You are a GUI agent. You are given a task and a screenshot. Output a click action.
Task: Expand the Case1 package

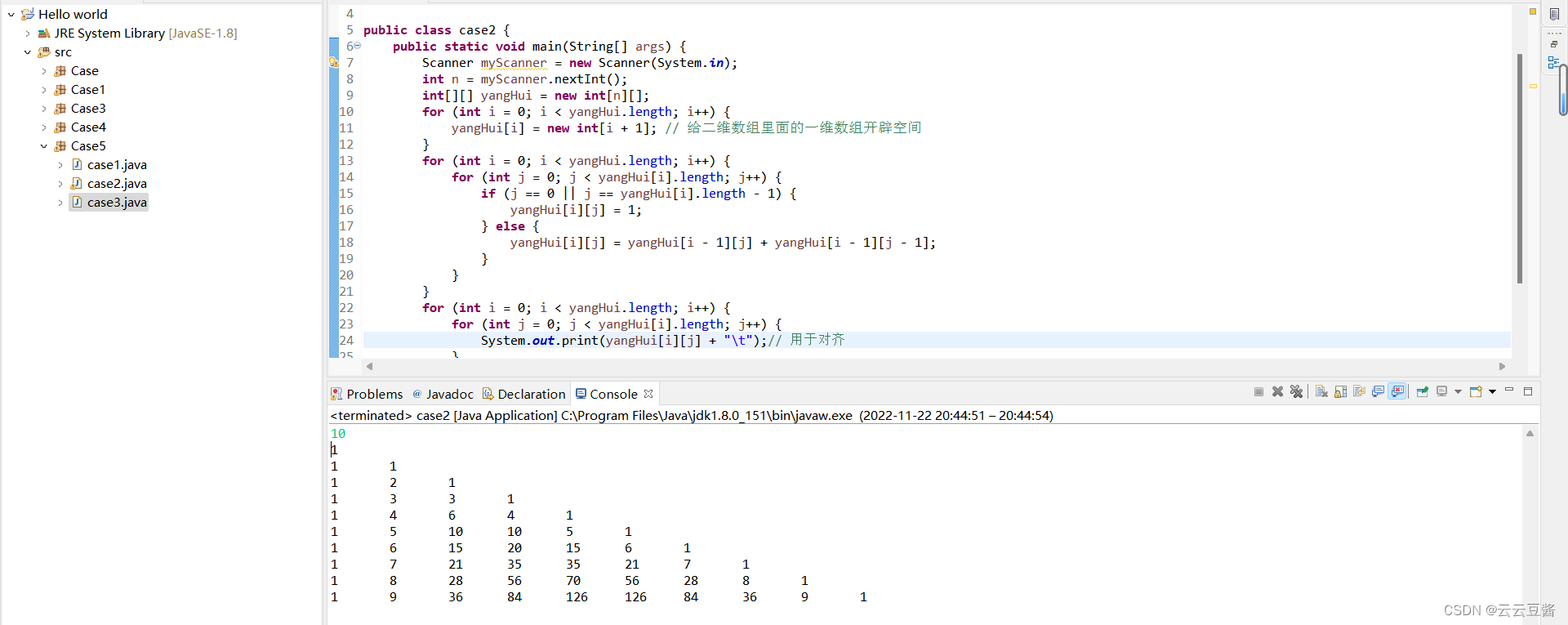[44, 90]
